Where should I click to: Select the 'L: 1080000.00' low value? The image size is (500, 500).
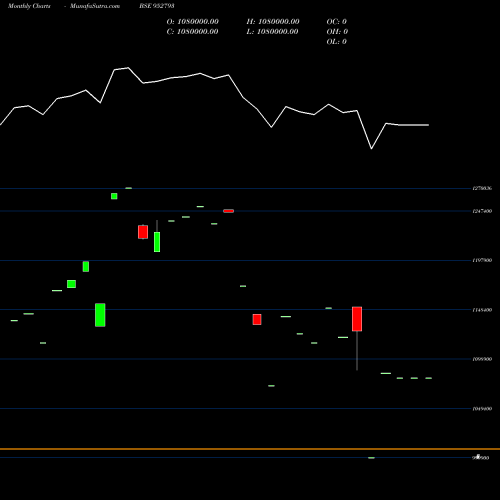[272, 32]
